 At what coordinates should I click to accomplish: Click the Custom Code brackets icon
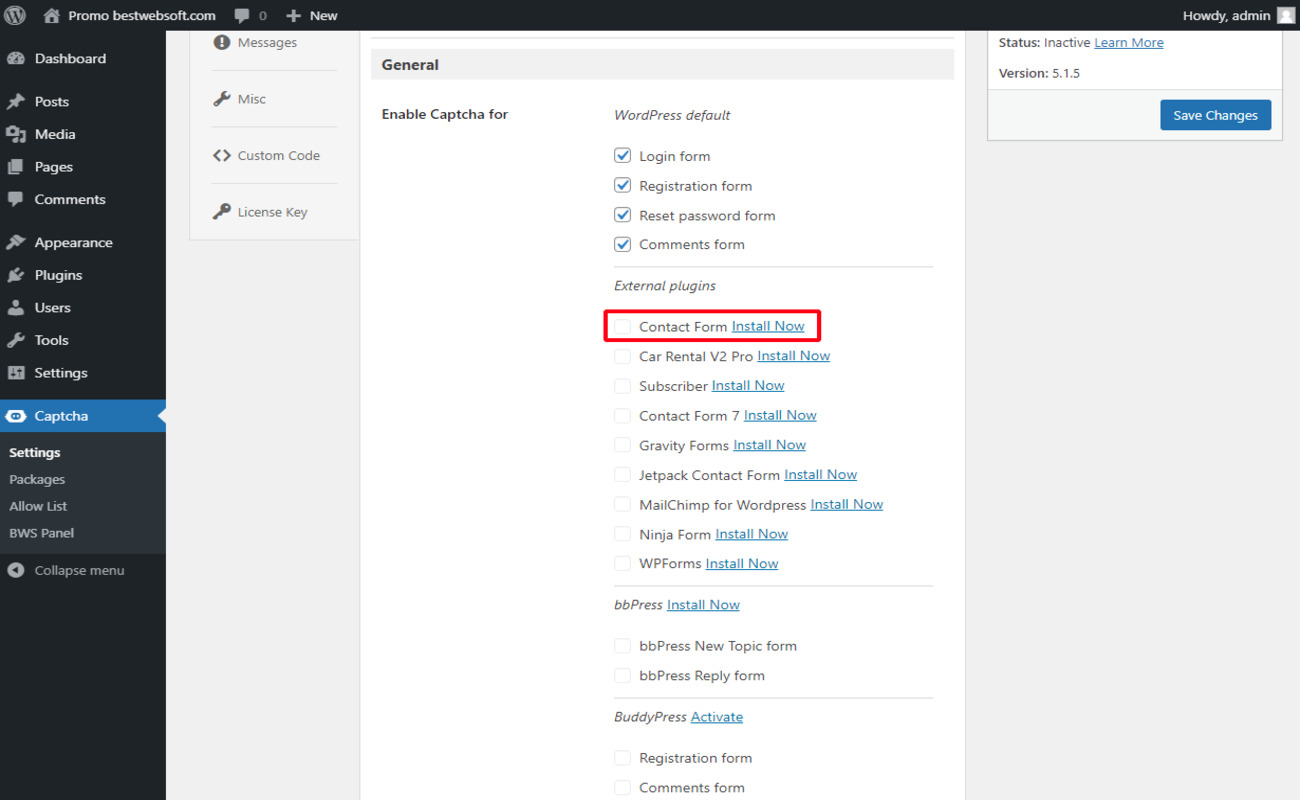click(x=222, y=156)
